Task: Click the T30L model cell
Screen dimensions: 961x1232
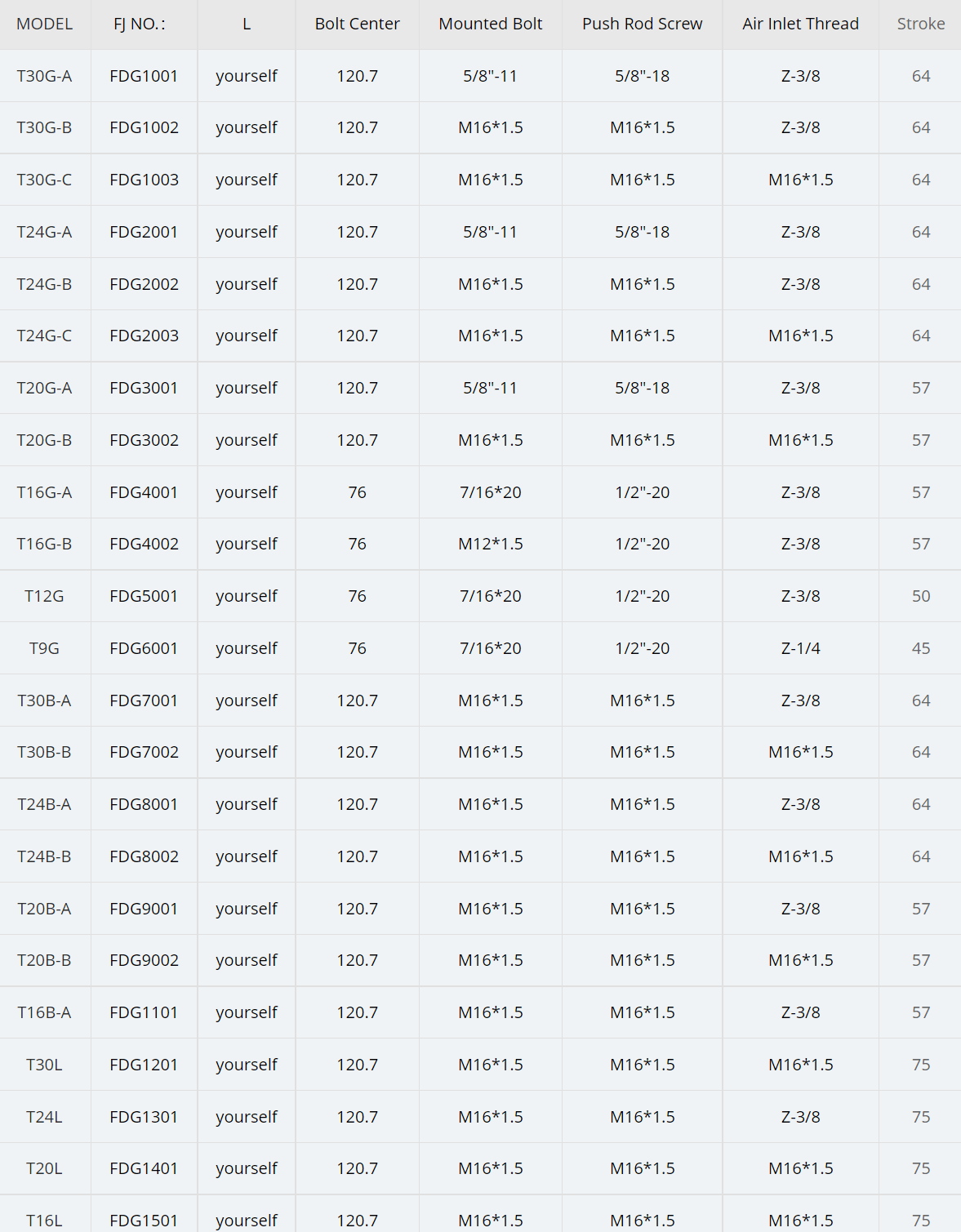Action: coord(45,1065)
